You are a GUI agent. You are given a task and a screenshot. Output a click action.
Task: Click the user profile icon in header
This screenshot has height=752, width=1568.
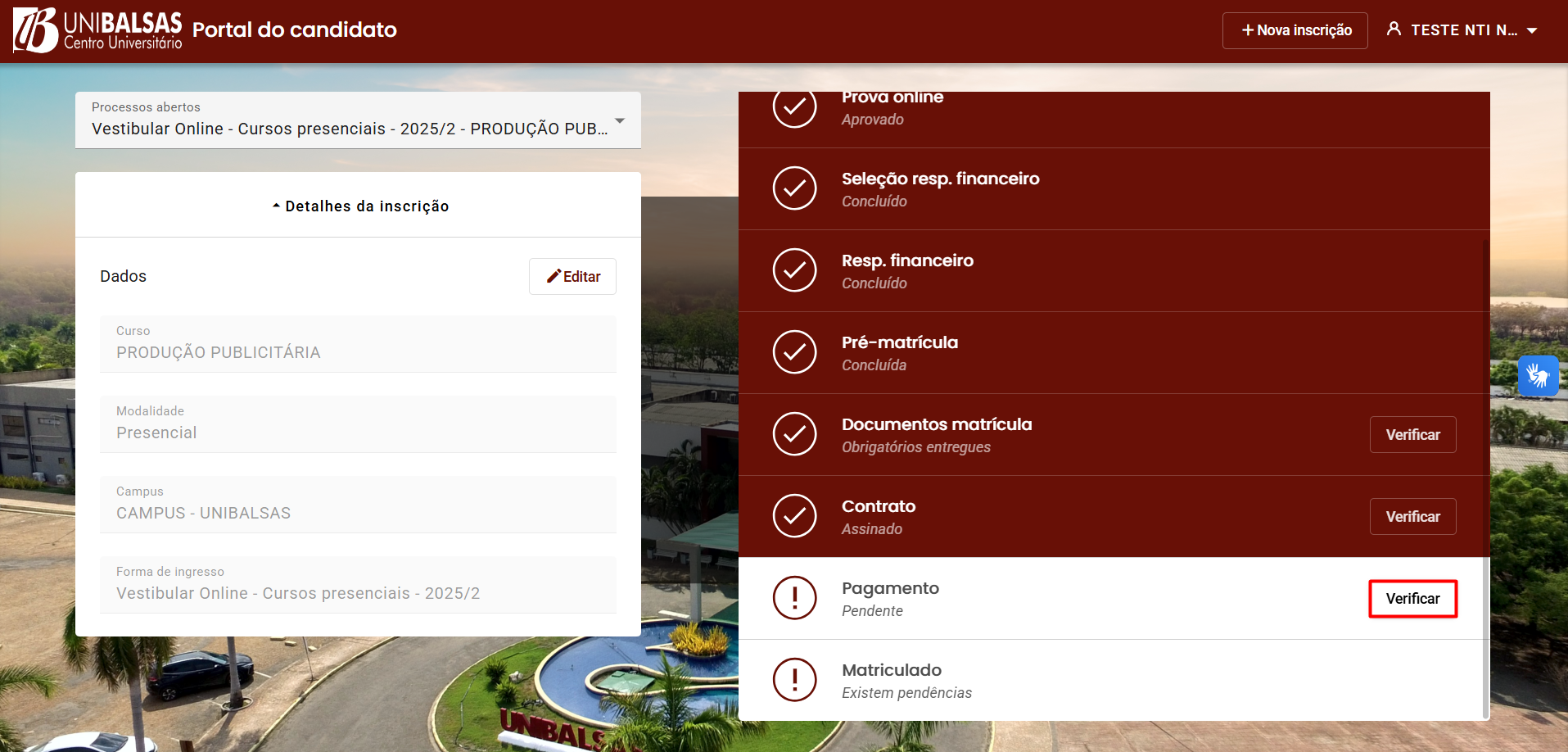click(x=1394, y=29)
